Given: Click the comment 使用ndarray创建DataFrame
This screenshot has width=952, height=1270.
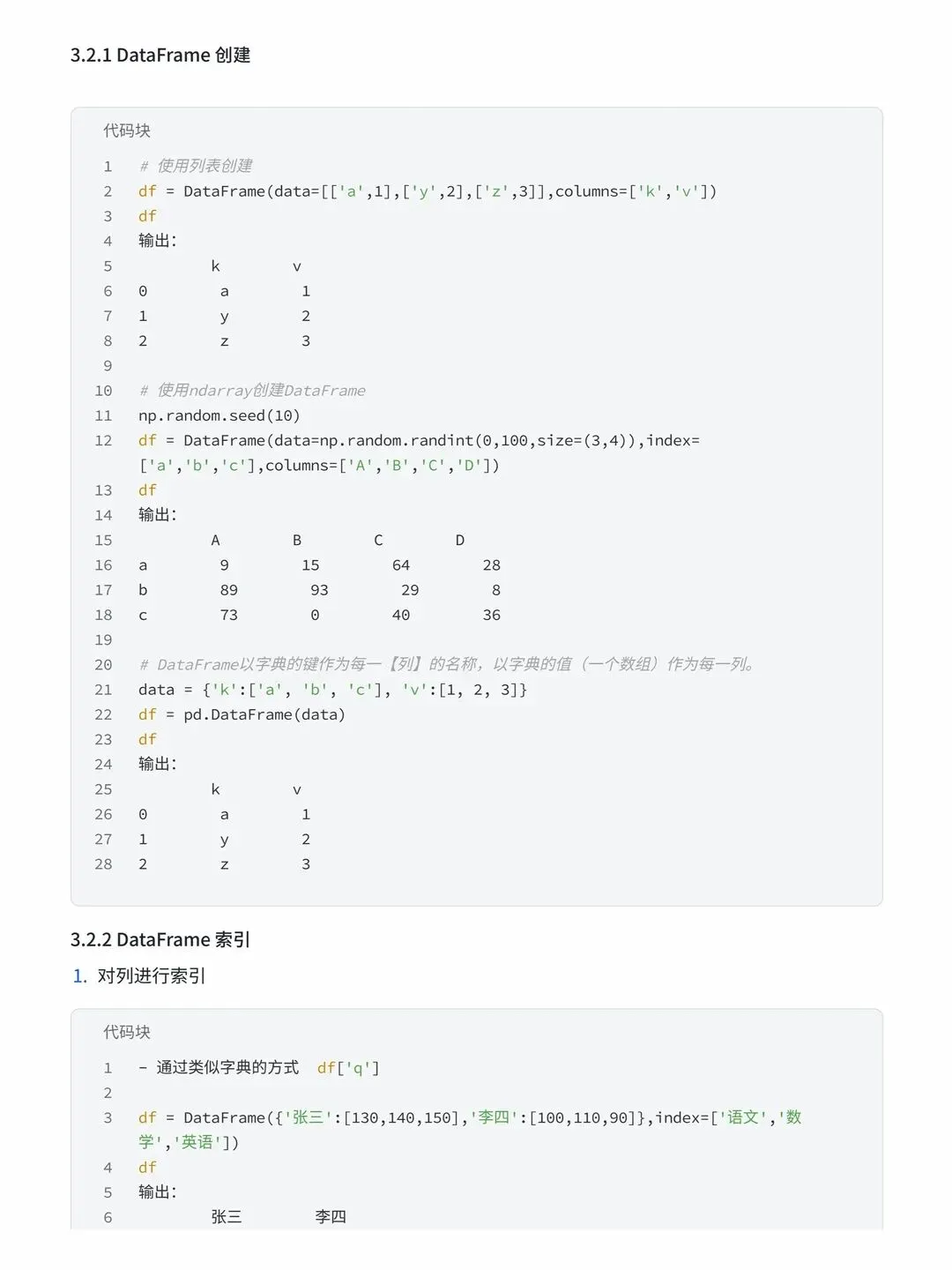Looking at the screenshot, I should [x=252, y=391].
